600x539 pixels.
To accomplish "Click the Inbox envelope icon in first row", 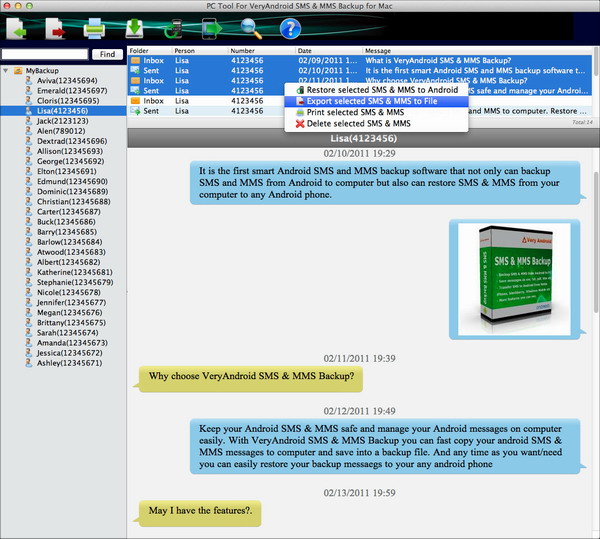I will (135, 60).
